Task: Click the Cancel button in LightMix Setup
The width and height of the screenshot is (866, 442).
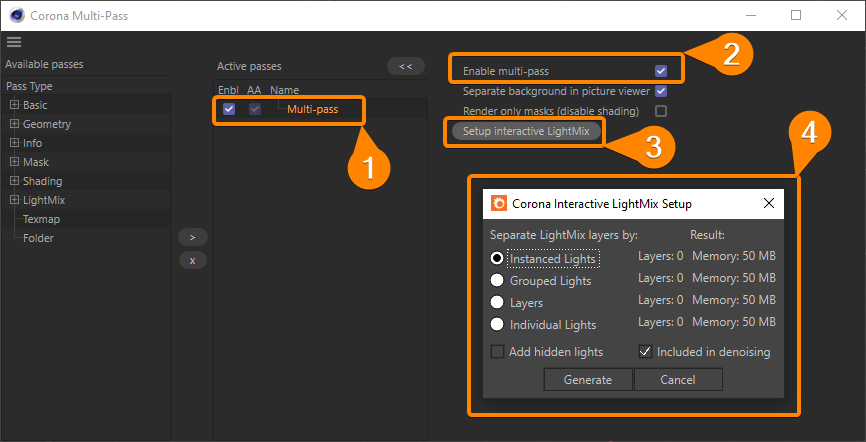Action: click(x=678, y=380)
